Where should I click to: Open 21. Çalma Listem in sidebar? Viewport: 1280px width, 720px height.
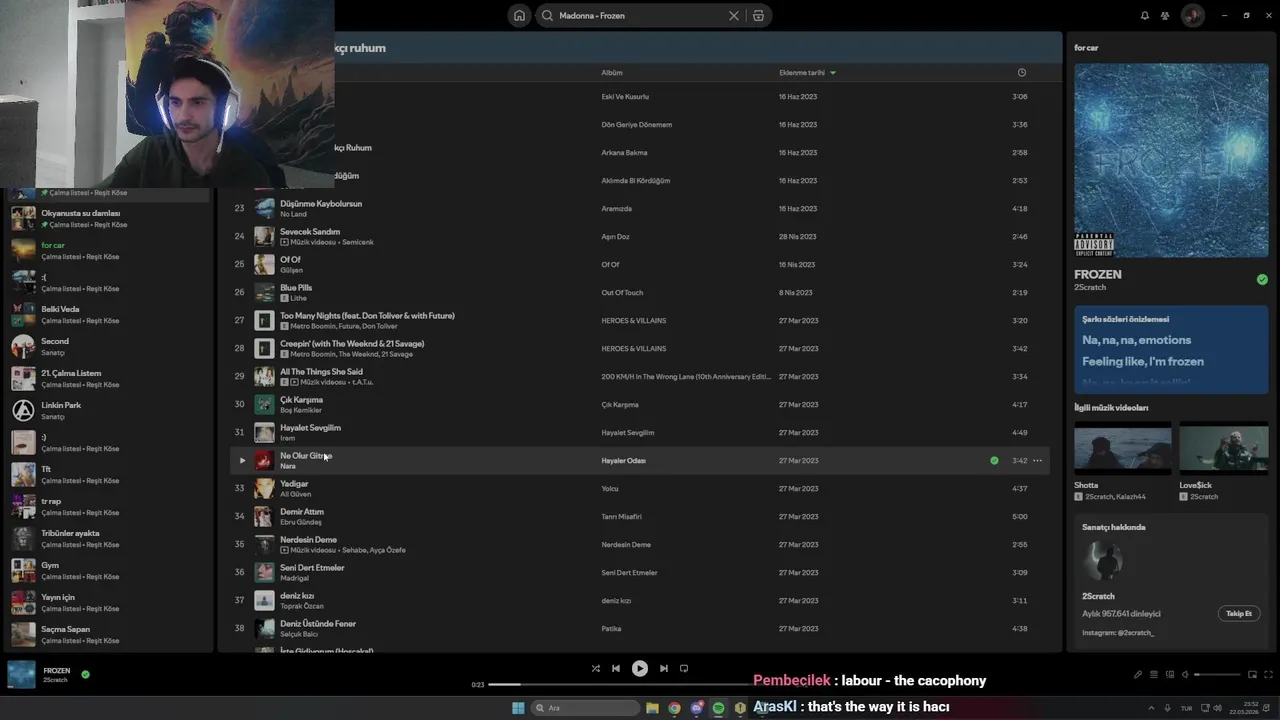coord(108,378)
